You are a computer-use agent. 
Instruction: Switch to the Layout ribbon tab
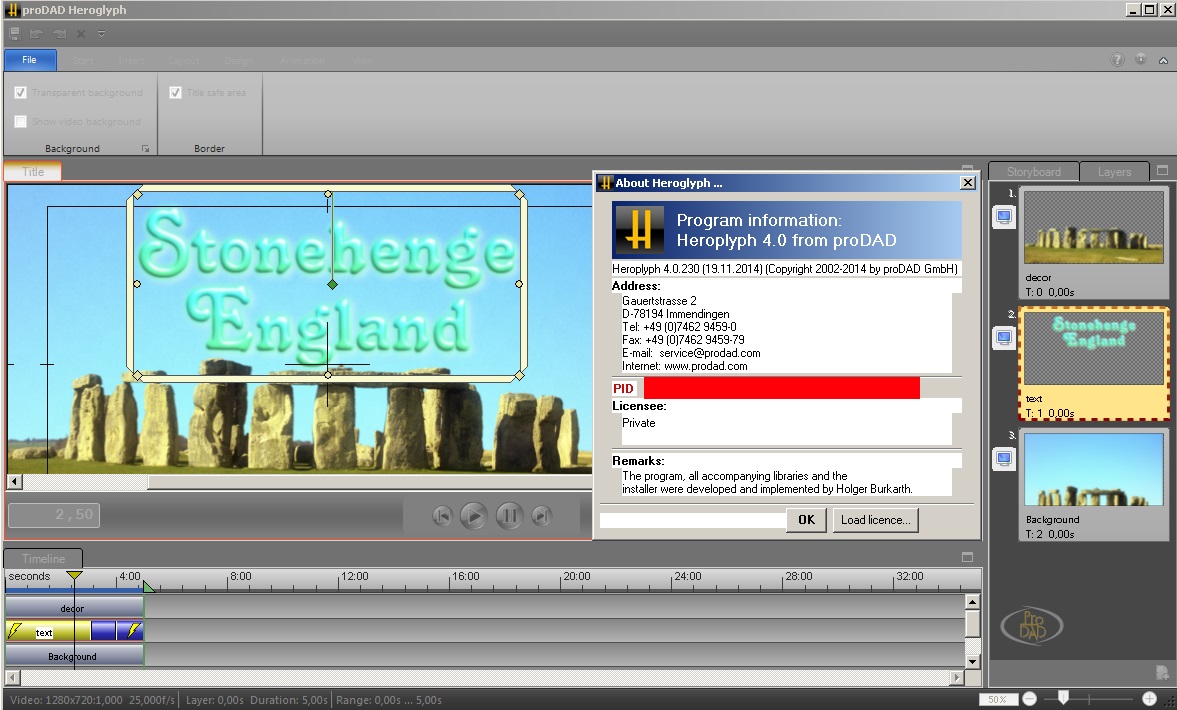point(184,60)
